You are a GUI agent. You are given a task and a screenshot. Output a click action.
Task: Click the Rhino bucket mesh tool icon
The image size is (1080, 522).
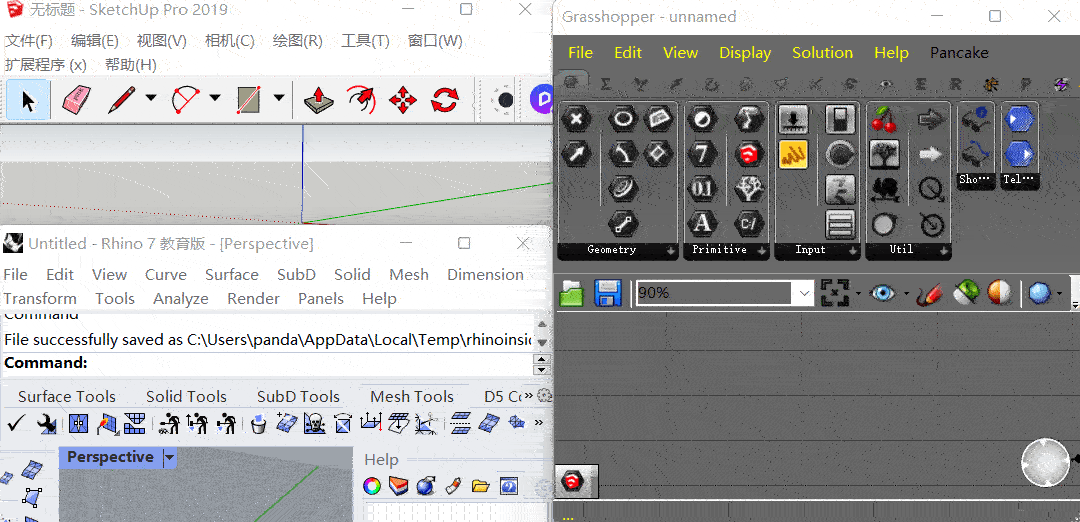[x=258, y=423]
